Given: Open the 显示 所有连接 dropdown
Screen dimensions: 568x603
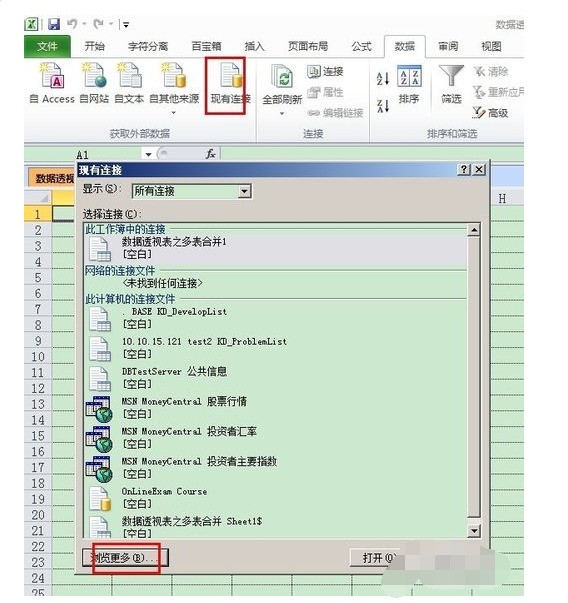Looking at the screenshot, I should click(192, 191).
